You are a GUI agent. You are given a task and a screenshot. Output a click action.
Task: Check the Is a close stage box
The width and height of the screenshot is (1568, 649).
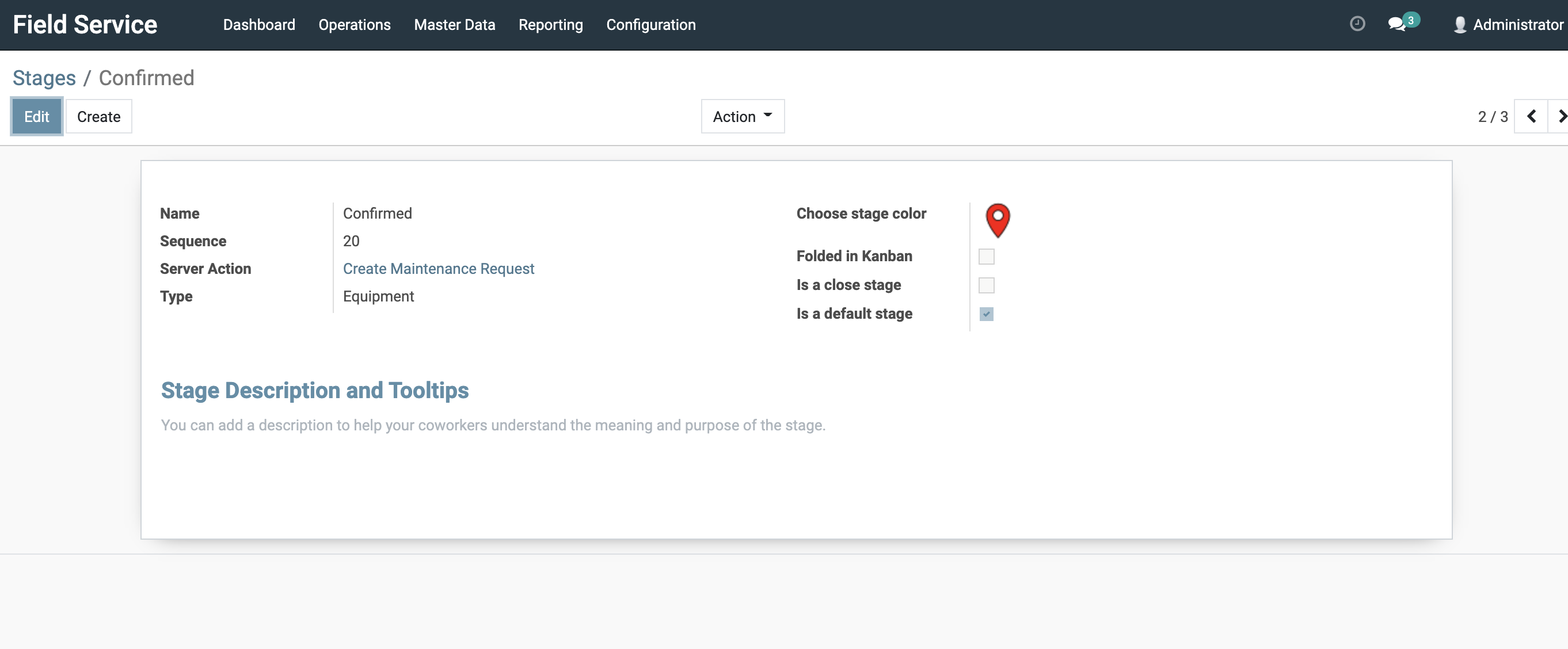click(986, 285)
